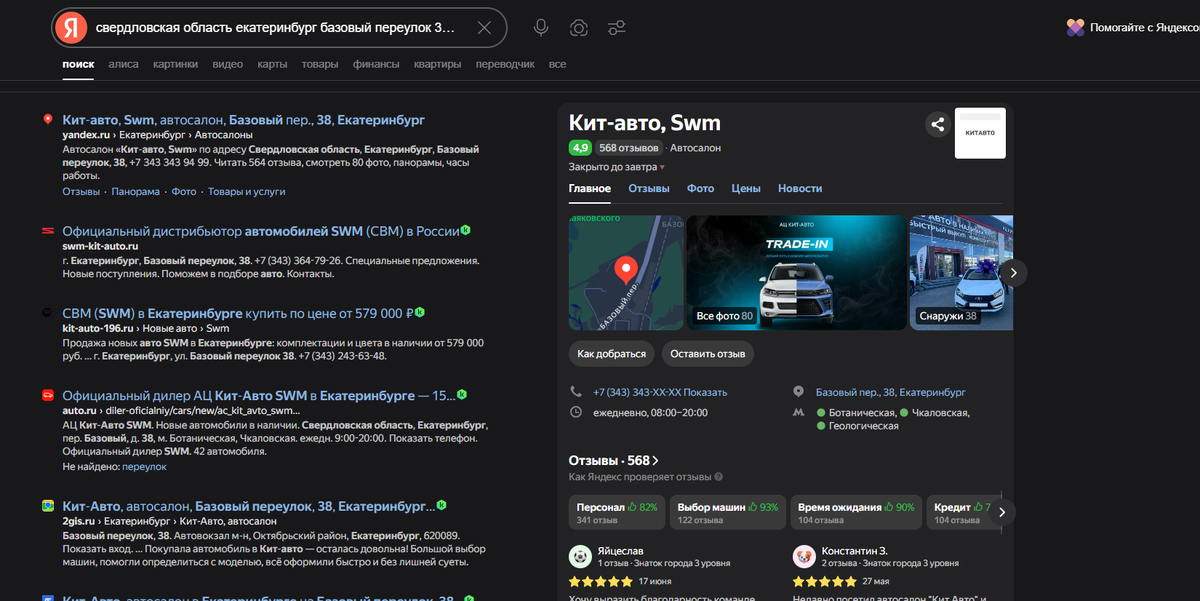Click the '568 отзывов' button

point(630,148)
